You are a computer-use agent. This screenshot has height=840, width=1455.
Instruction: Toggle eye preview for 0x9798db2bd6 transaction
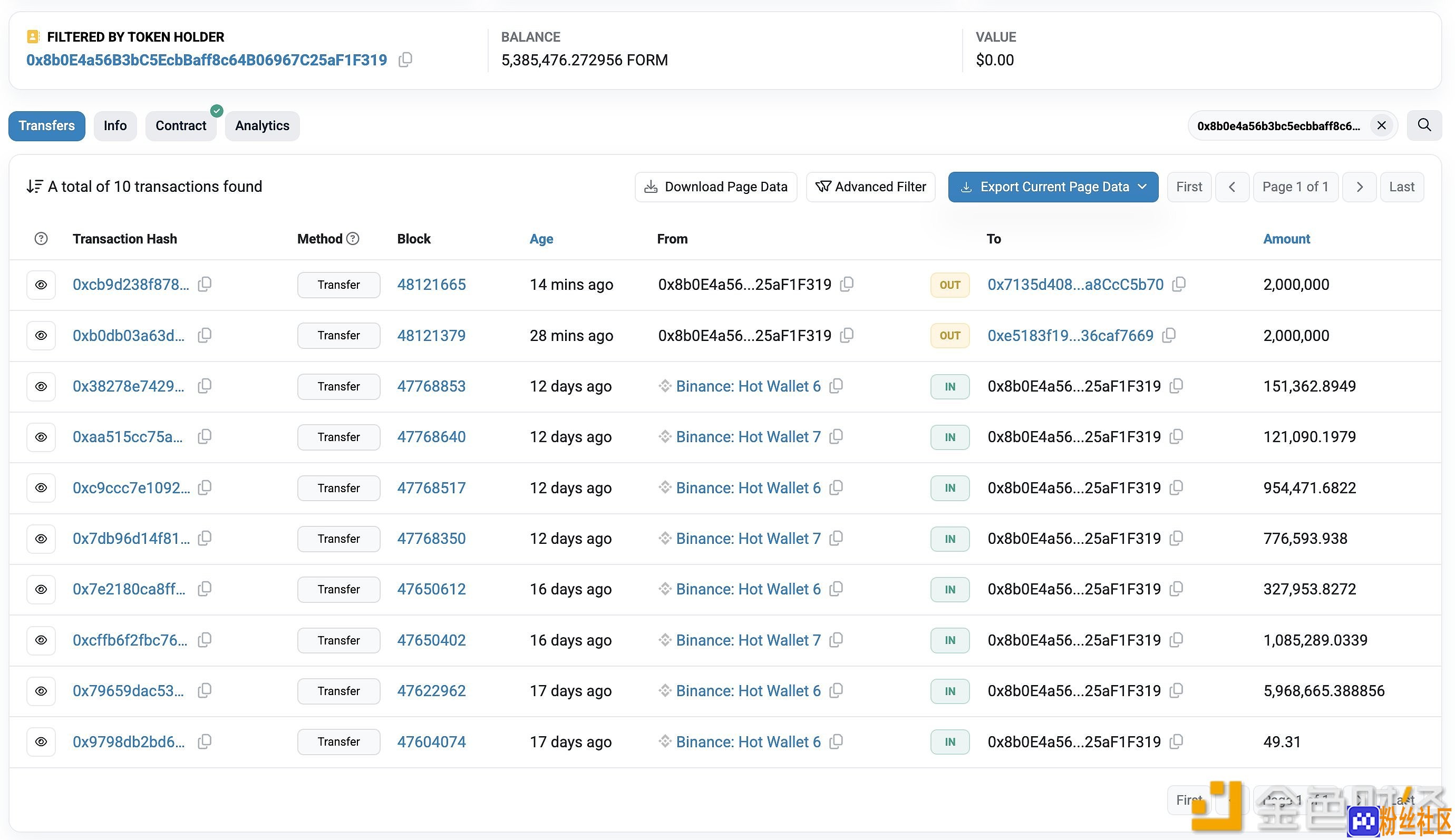[x=41, y=741]
